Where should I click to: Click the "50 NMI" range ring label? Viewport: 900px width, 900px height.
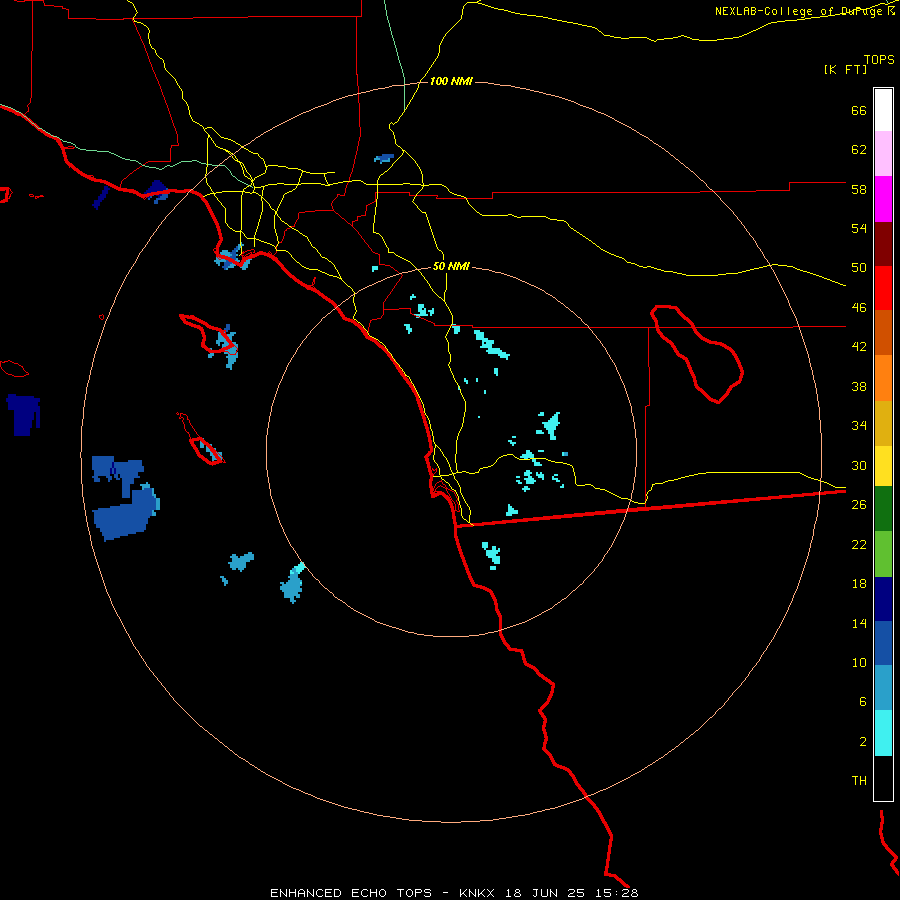click(x=451, y=266)
